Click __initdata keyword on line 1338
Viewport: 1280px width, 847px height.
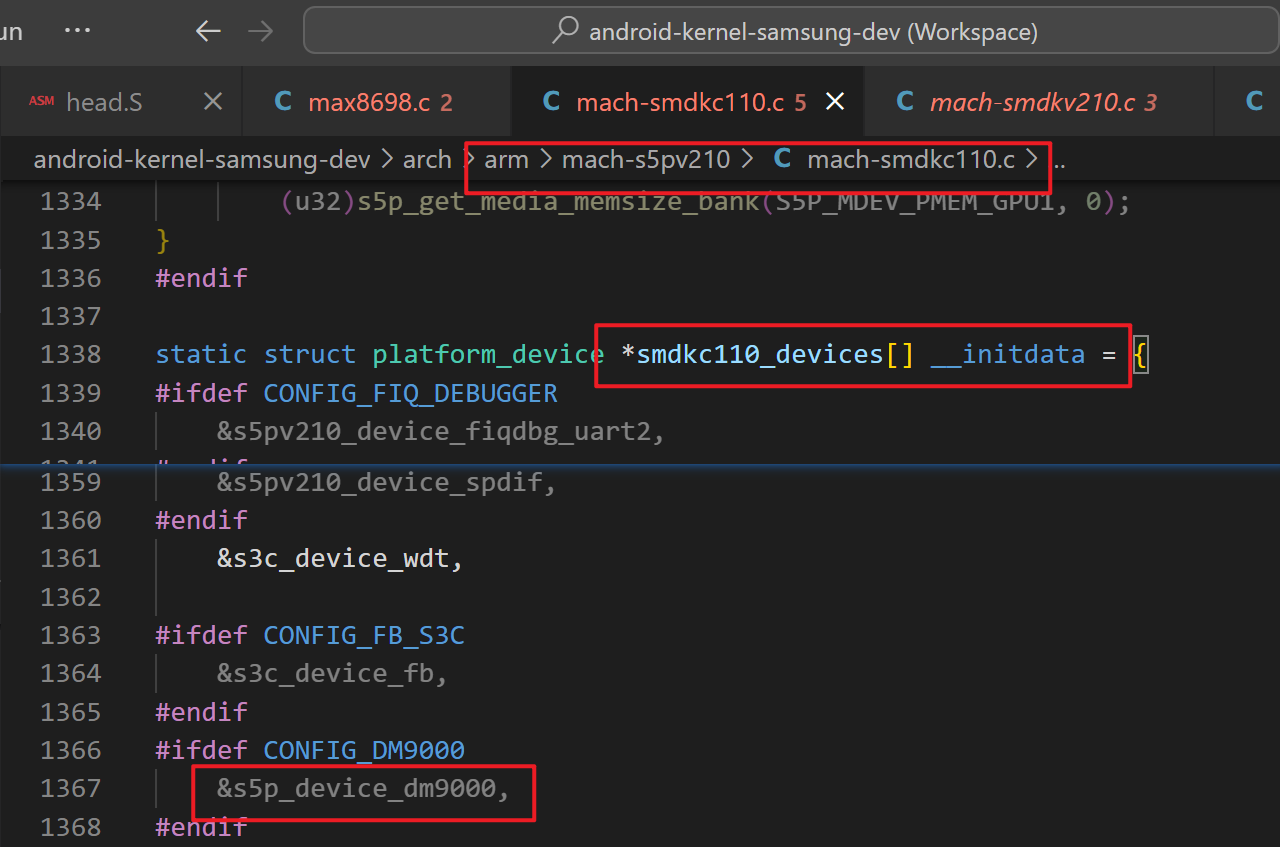pos(1007,354)
